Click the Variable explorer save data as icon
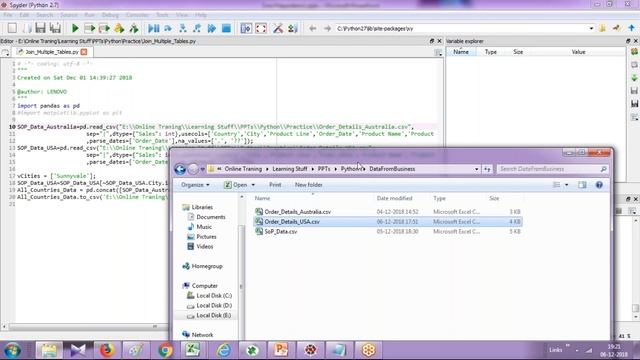The height and width of the screenshot is (360, 640). pos(634,103)
